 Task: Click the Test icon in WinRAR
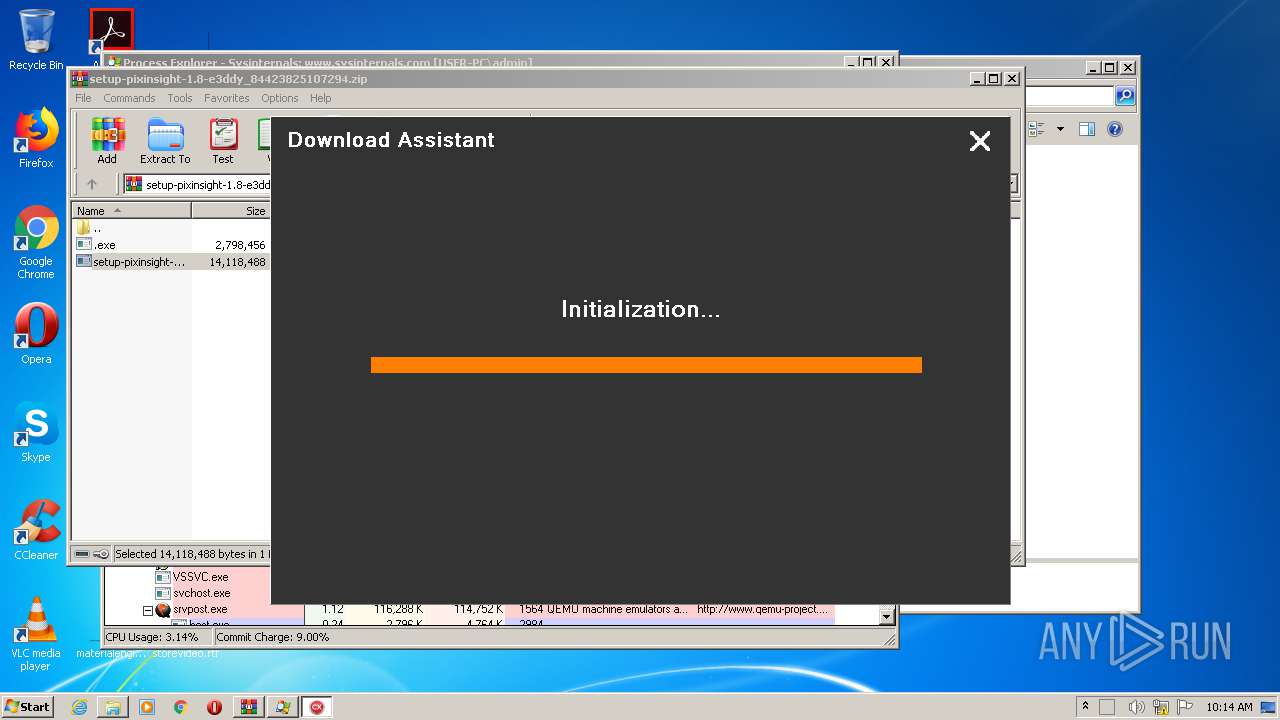pos(223,141)
